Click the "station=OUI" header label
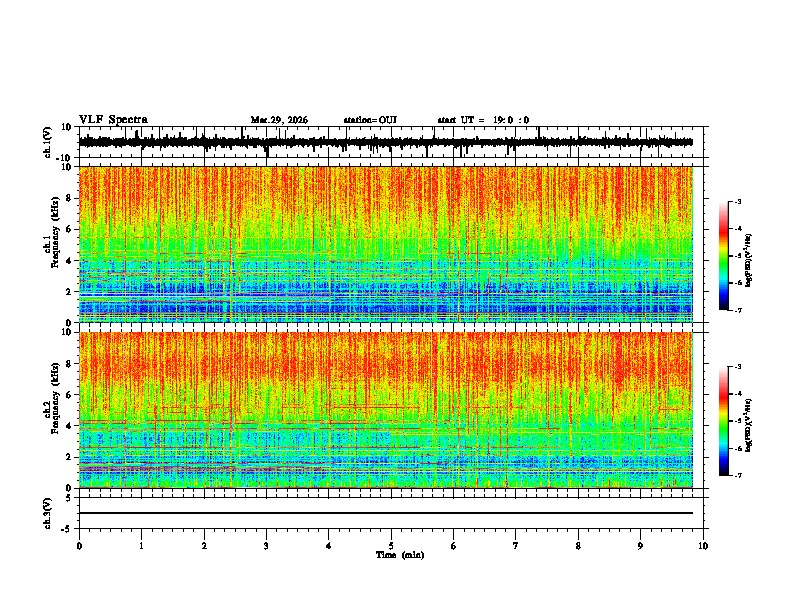 point(370,120)
